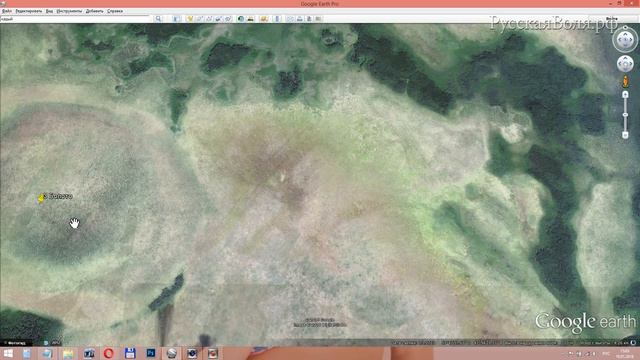Add a placemark with the yellow pin tool
This screenshot has height=360, width=640.
click(x=190, y=19)
